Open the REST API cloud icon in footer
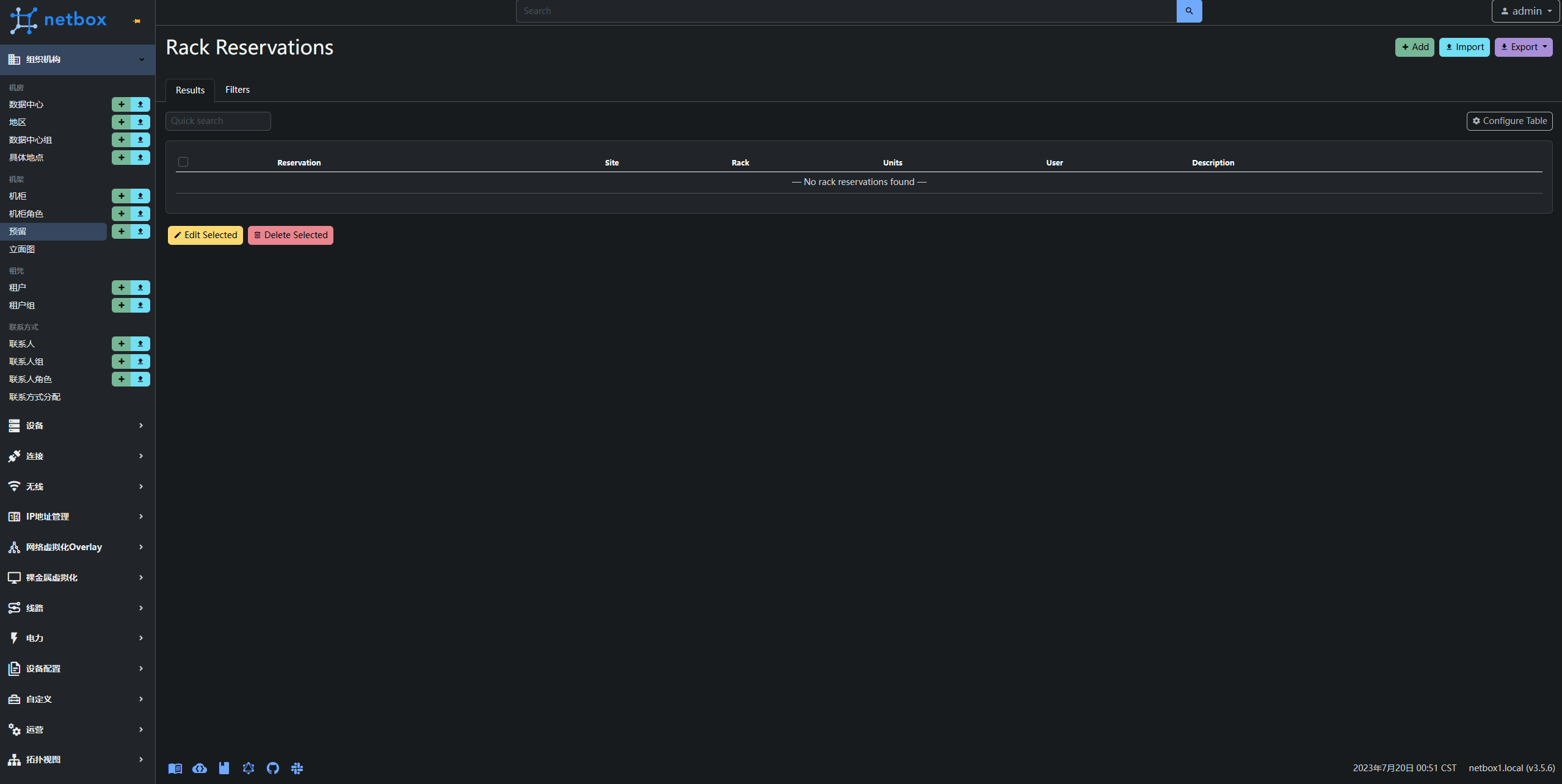 click(200, 768)
